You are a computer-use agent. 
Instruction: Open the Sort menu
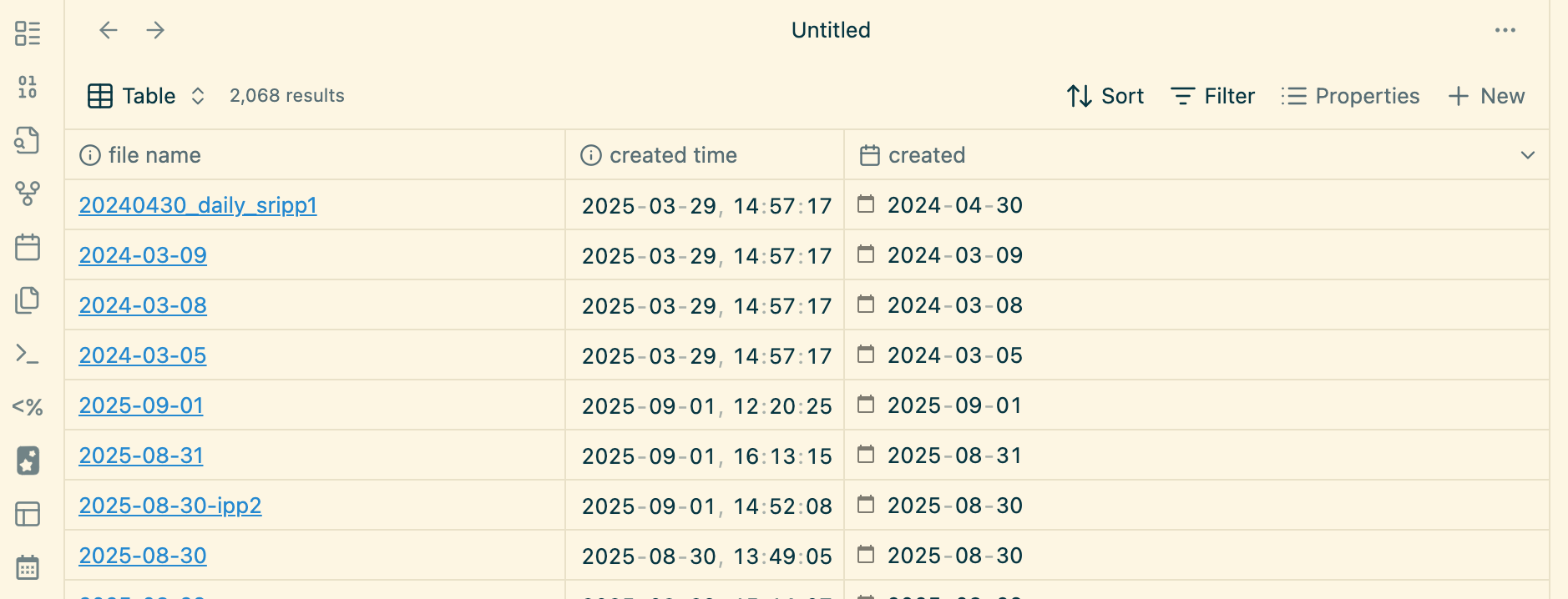[1105, 96]
